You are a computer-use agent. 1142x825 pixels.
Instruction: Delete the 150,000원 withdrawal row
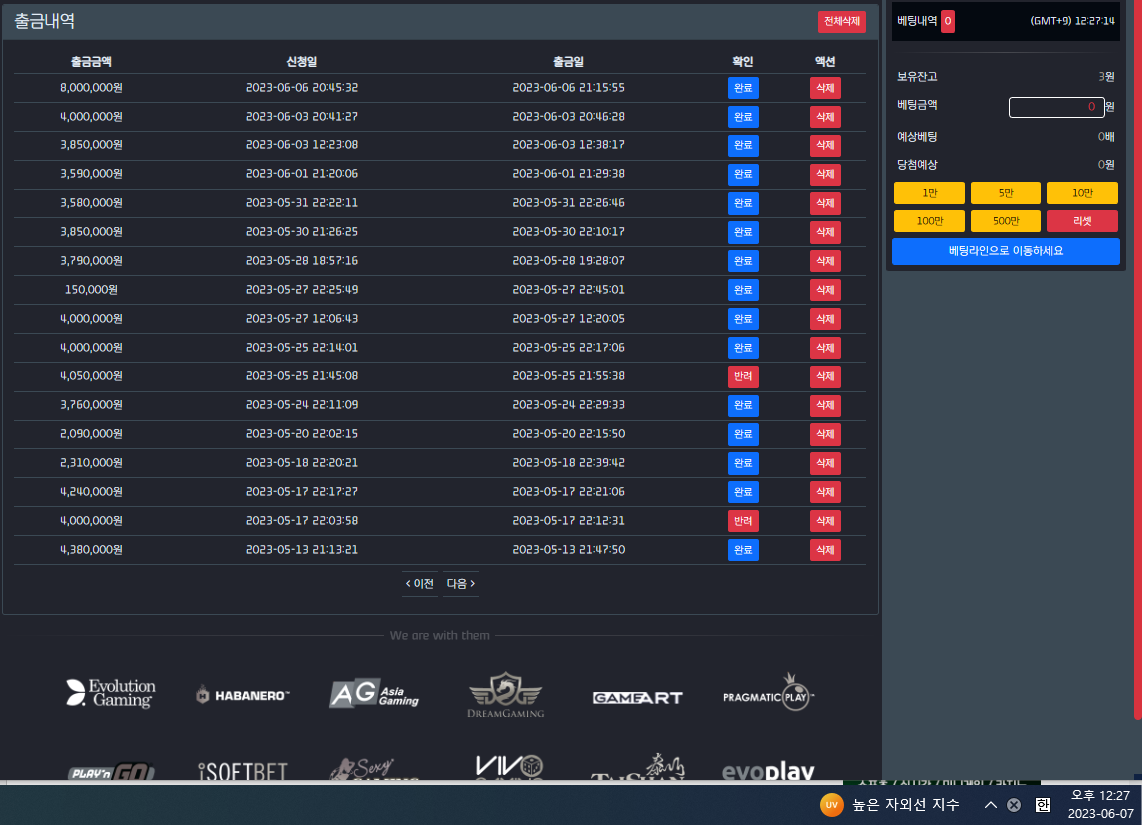pos(825,290)
